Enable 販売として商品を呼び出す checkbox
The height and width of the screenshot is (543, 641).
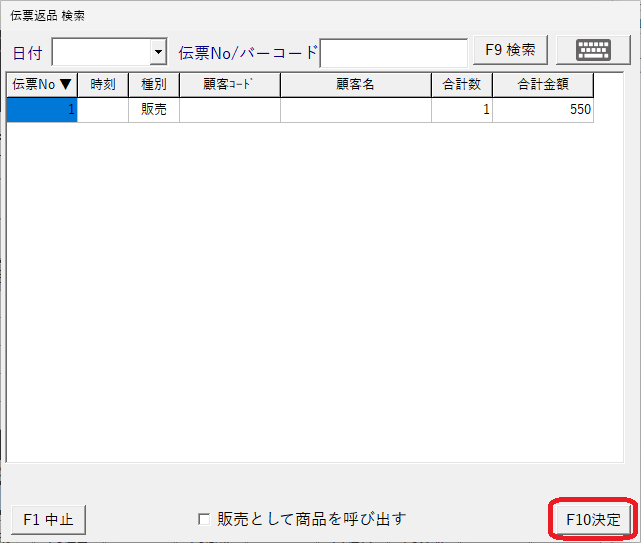pyautogui.click(x=204, y=519)
